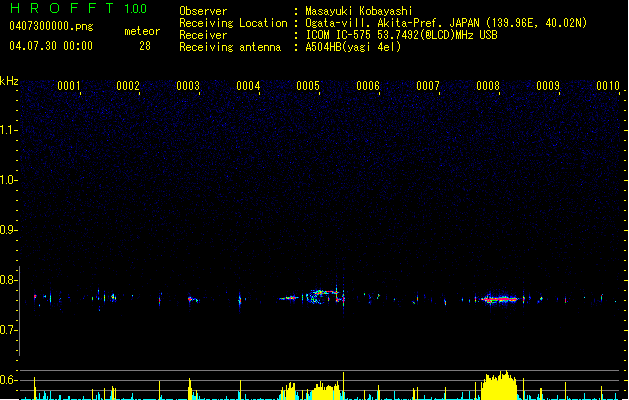Screen dimensions: 629x400
Task: Click location text Ogata-vill. Akita-Pref. JAPAN
Action: click(392, 23)
